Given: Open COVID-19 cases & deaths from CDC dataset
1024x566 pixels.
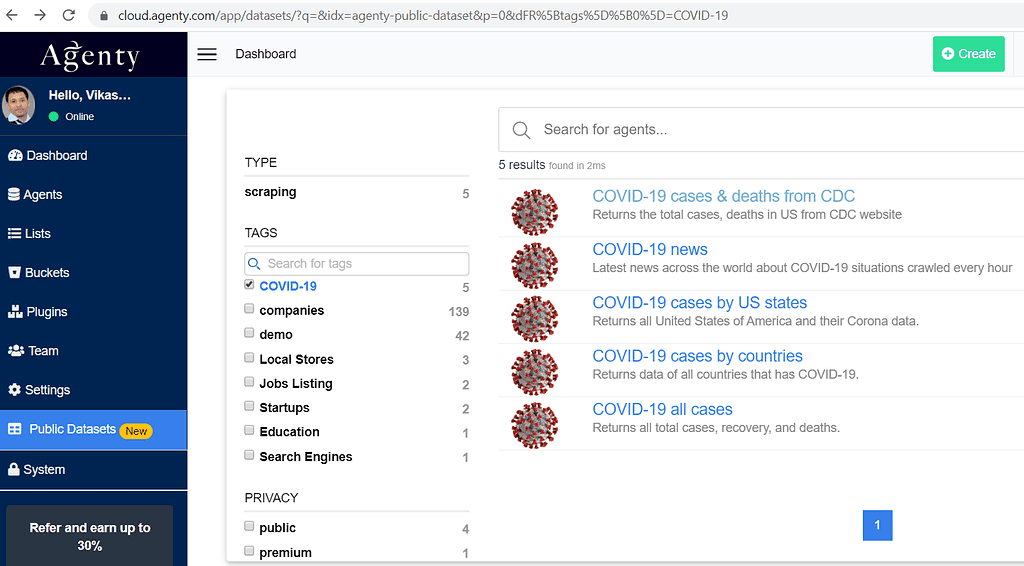Looking at the screenshot, I should point(724,196).
